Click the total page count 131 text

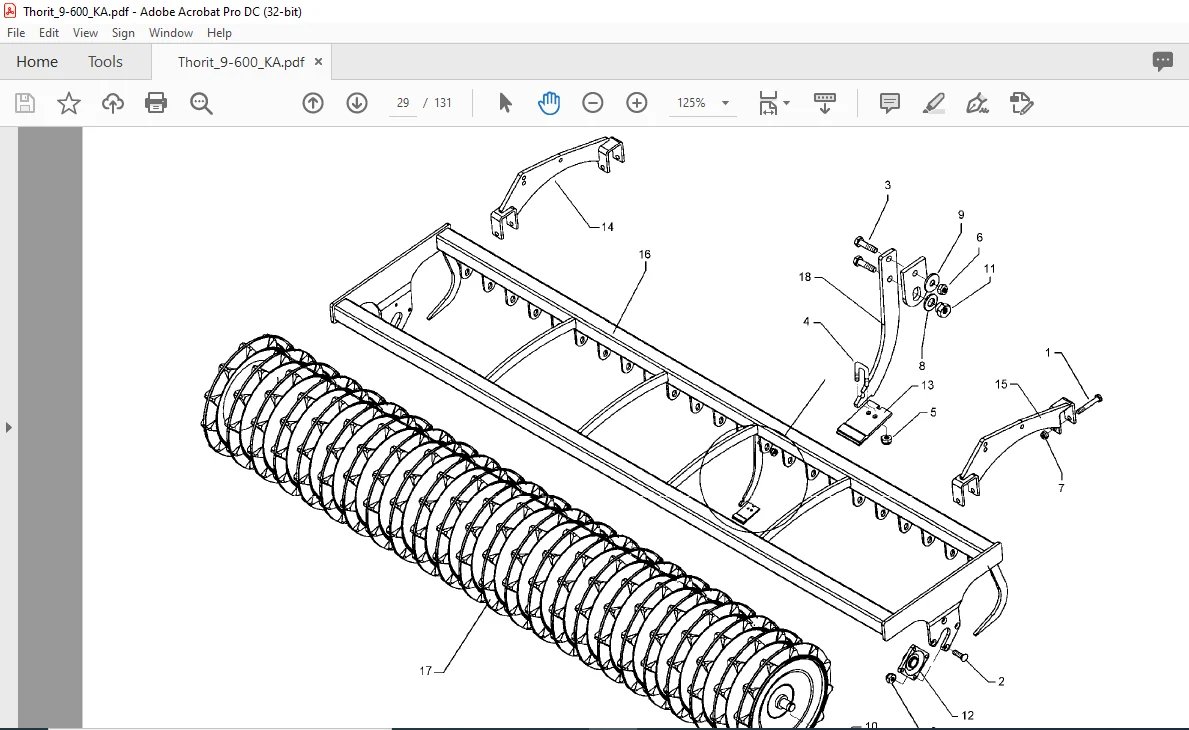443,103
